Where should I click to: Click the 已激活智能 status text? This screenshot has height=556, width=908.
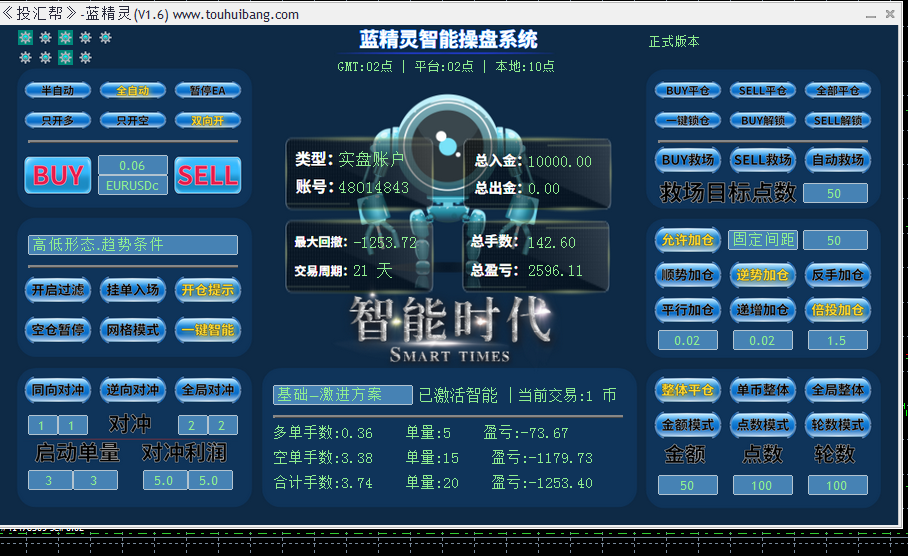(457, 396)
